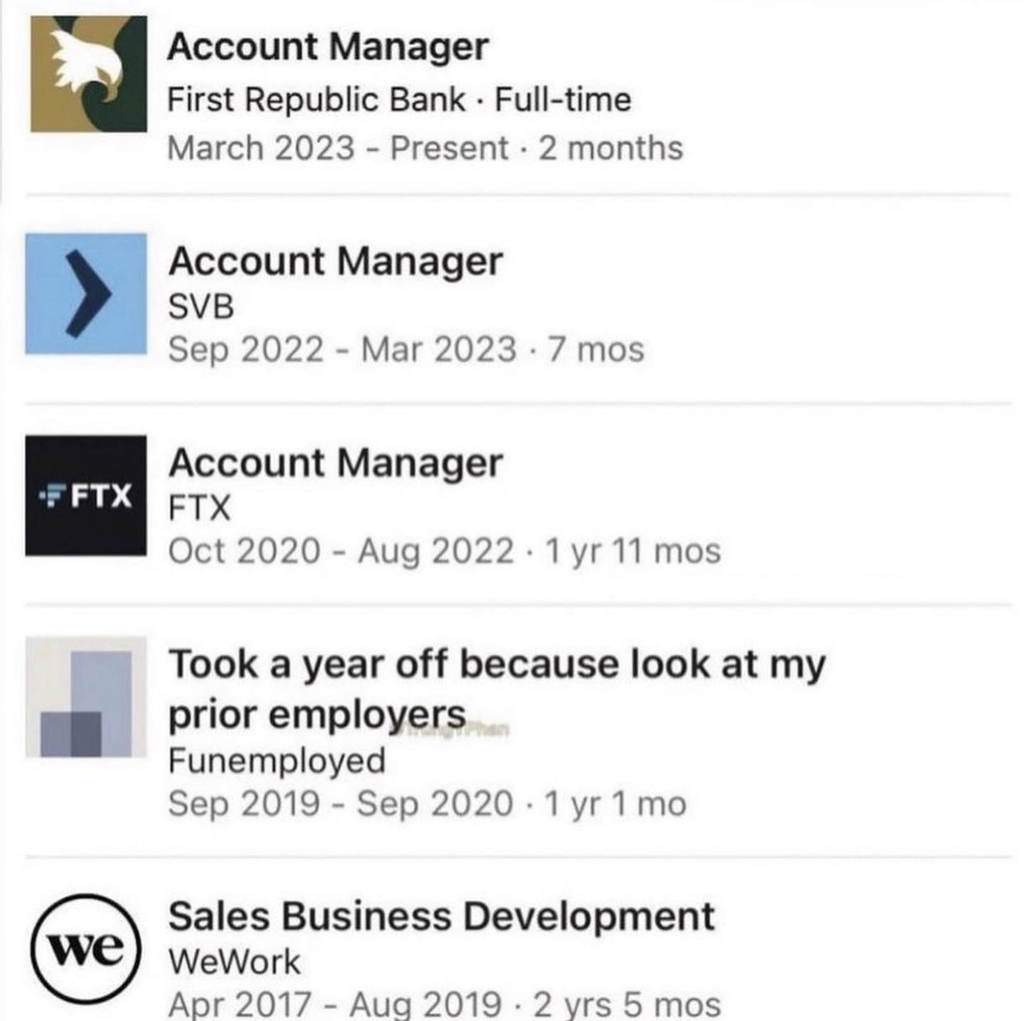Click the Funemployed placeholder company logo
This screenshot has width=1024, height=1021.
coord(86,697)
